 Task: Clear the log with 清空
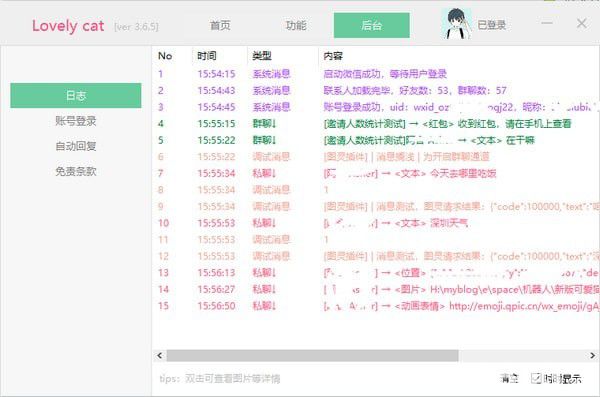click(x=509, y=378)
